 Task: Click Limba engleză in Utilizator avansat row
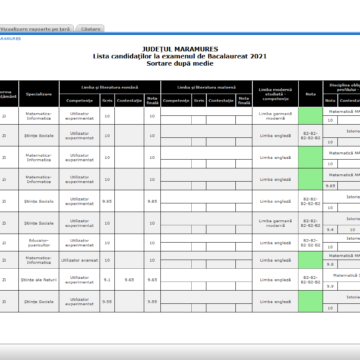click(275, 260)
